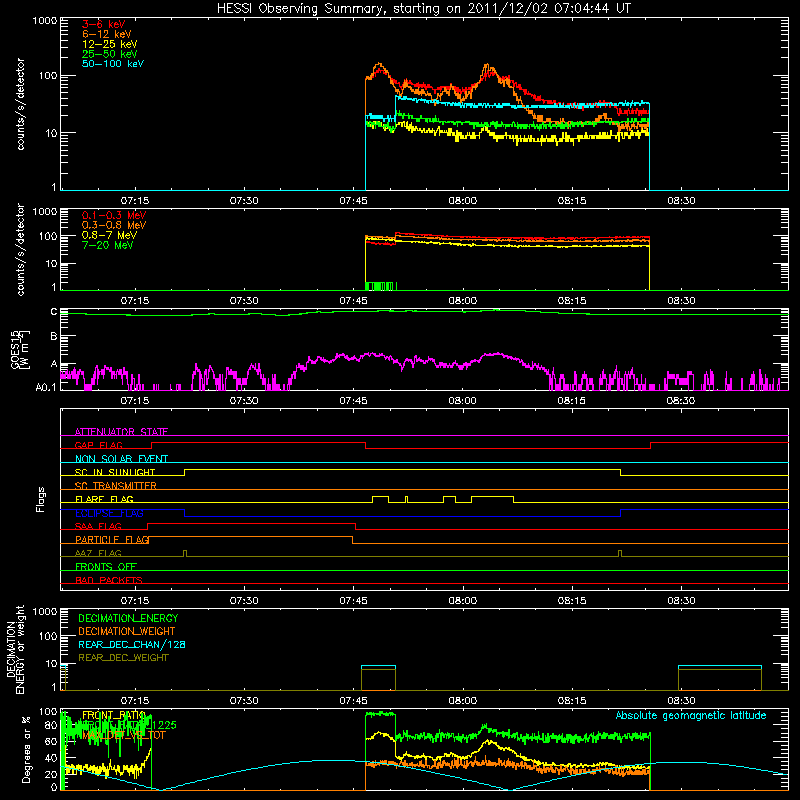
Task: Select the cyan 50-100 keV legend label
Action: (x=113, y=64)
